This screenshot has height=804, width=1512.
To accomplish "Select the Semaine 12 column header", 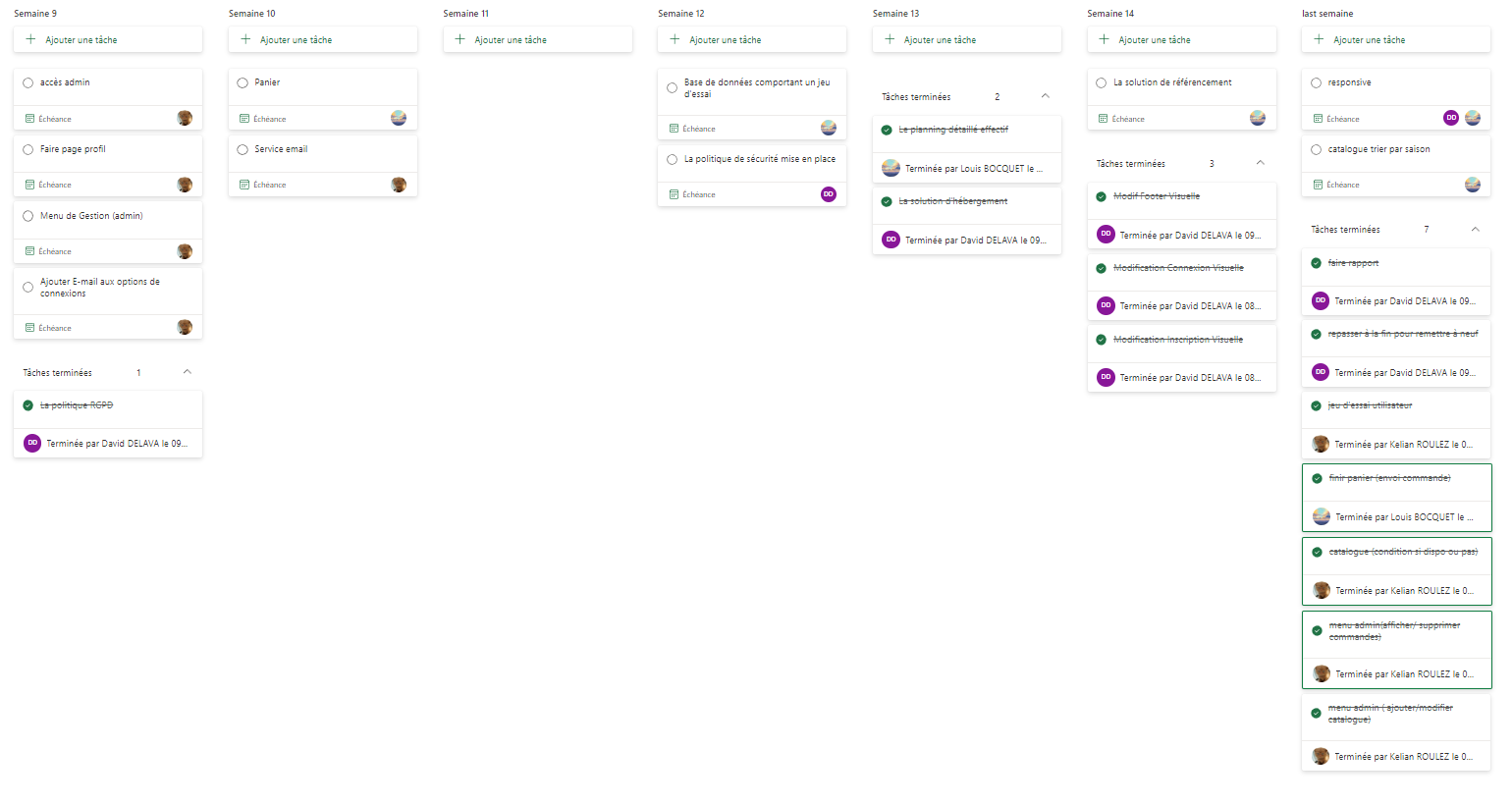I will click(681, 14).
